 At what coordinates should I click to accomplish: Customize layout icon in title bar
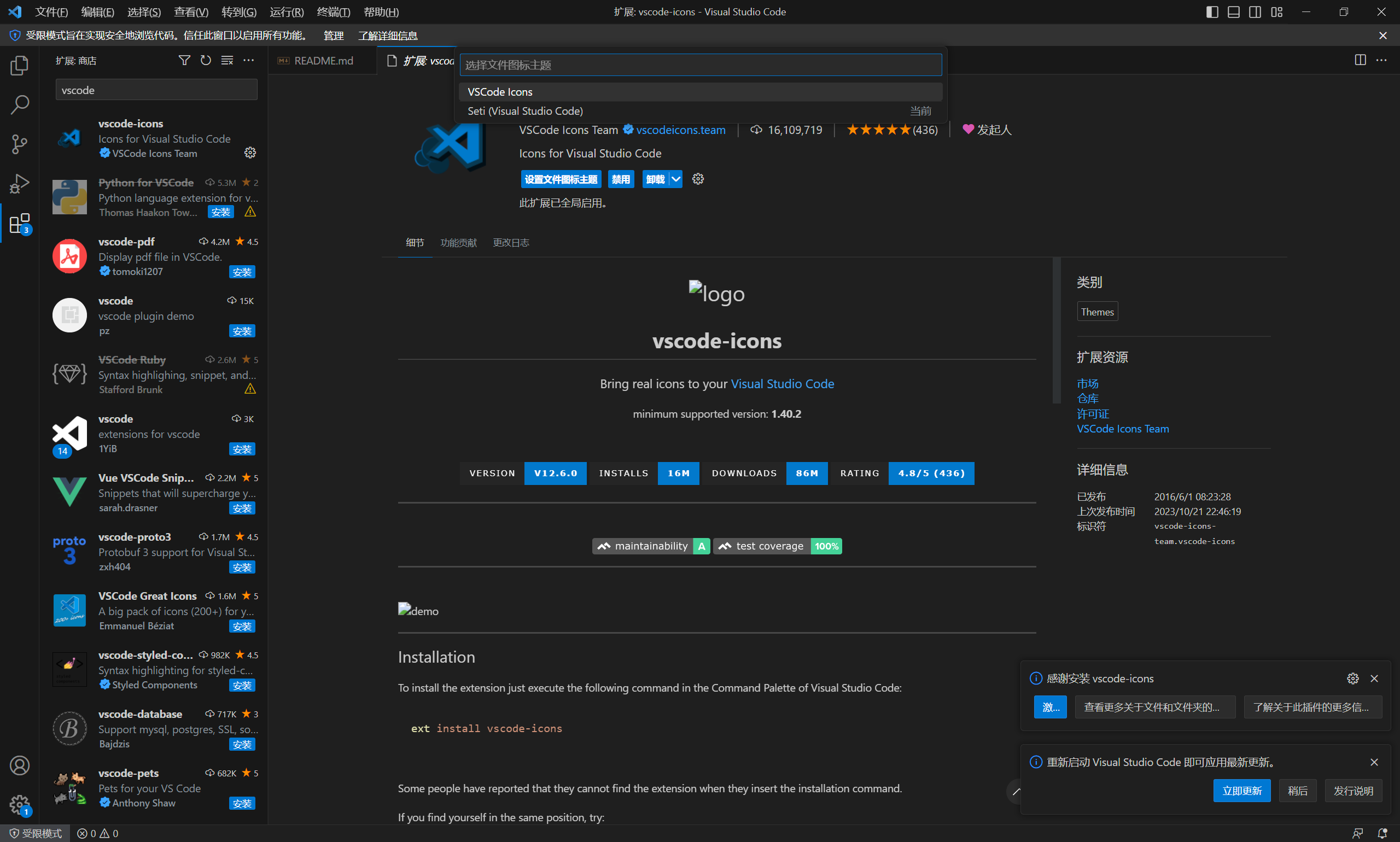pyautogui.click(x=1277, y=12)
